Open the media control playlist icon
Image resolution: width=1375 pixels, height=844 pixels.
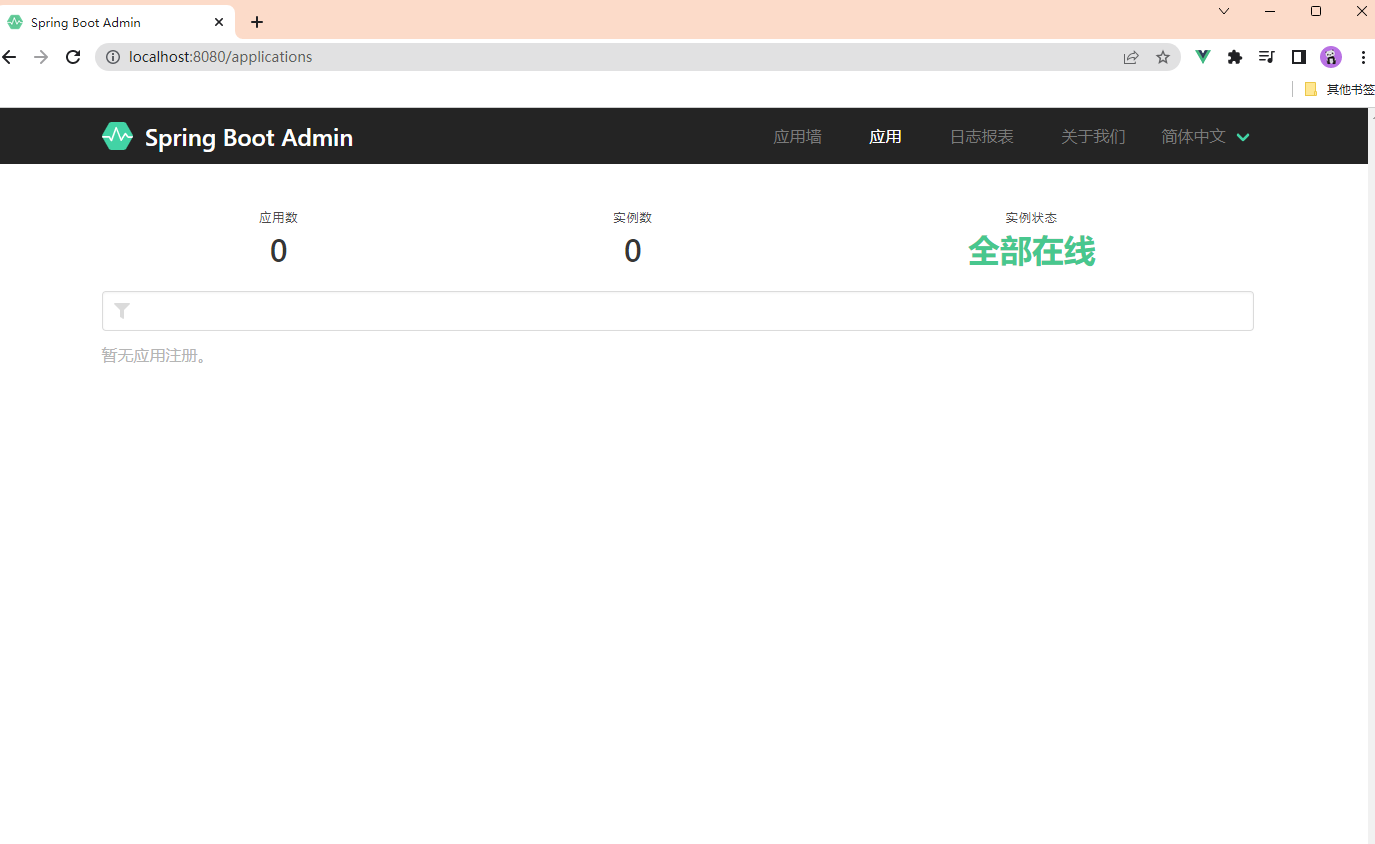[1267, 57]
